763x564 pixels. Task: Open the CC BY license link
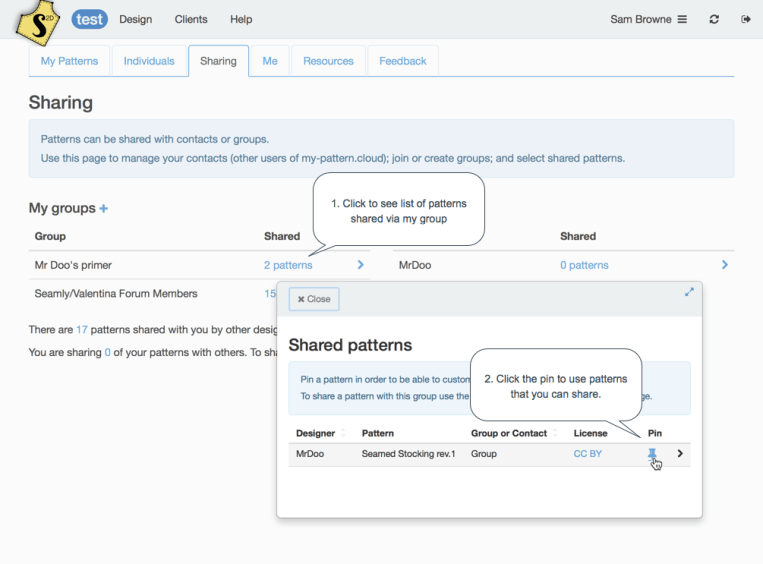[x=587, y=454]
